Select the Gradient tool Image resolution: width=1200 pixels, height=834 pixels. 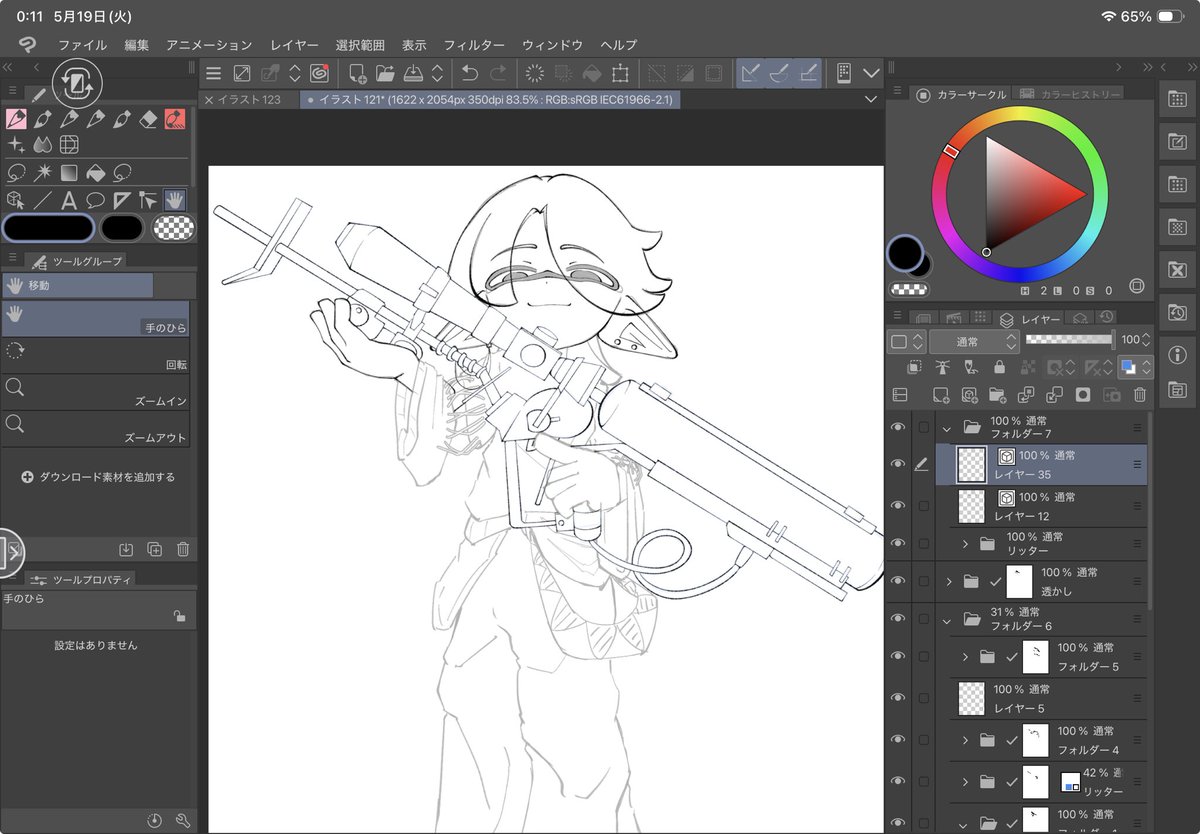coord(69,172)
